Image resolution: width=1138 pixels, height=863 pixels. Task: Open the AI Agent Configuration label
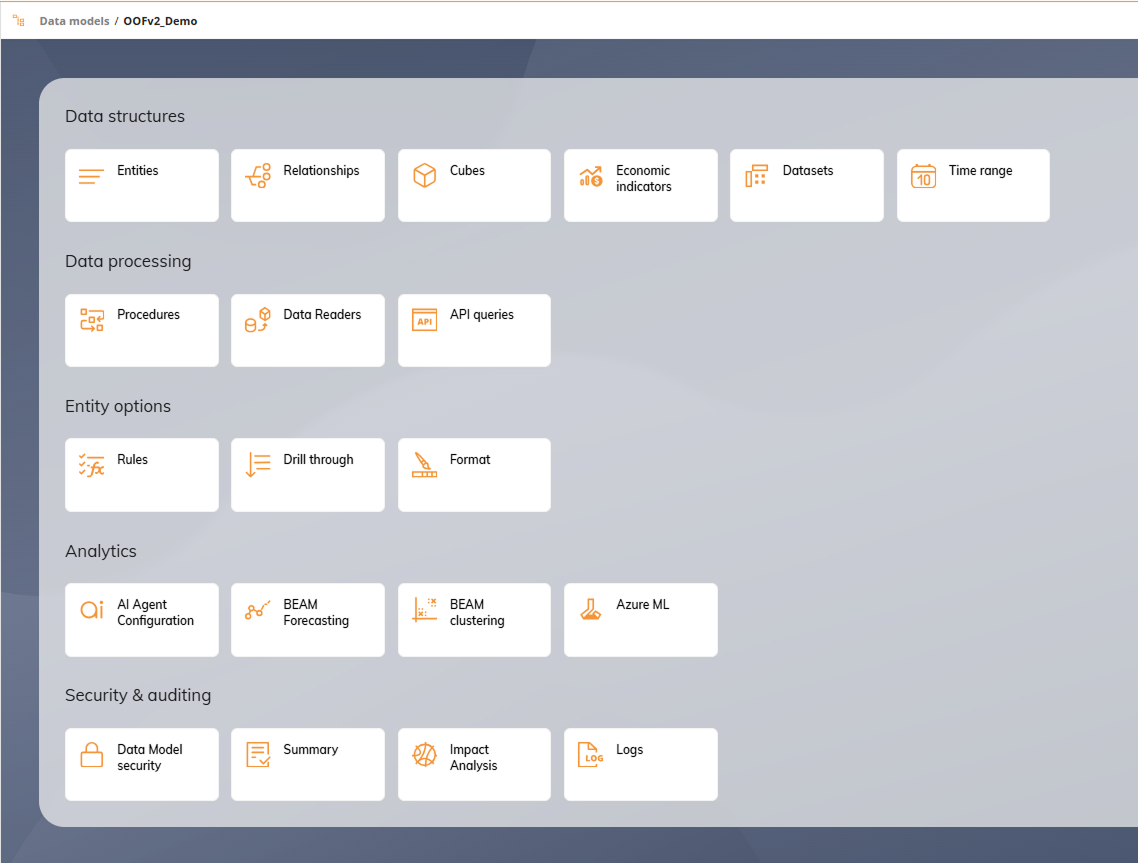155,613
